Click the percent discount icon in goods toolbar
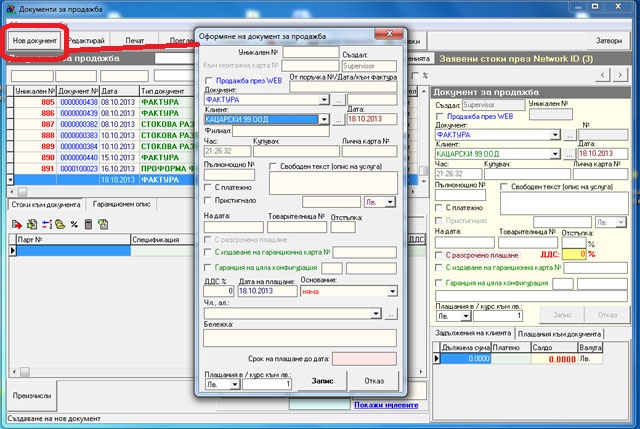This screenshot has width=640, height=429. point(74,224)
